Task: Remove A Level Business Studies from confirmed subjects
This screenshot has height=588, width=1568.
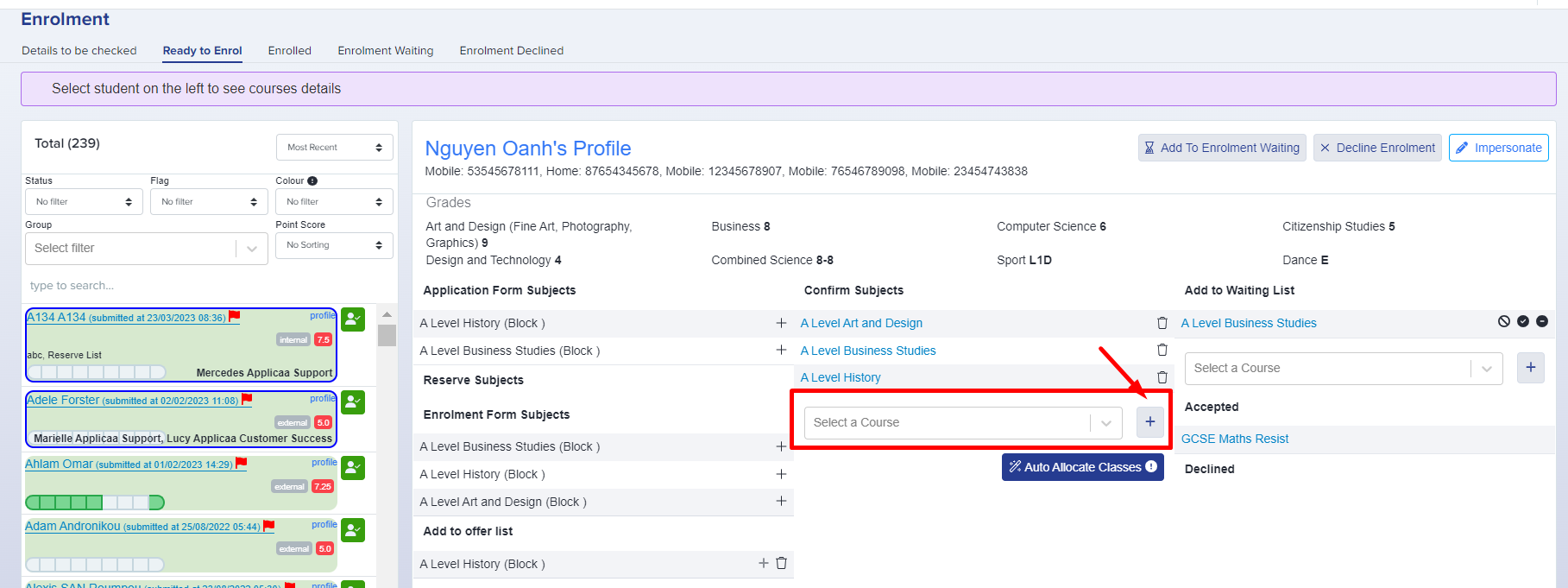Action: (x=1162, y=350)
